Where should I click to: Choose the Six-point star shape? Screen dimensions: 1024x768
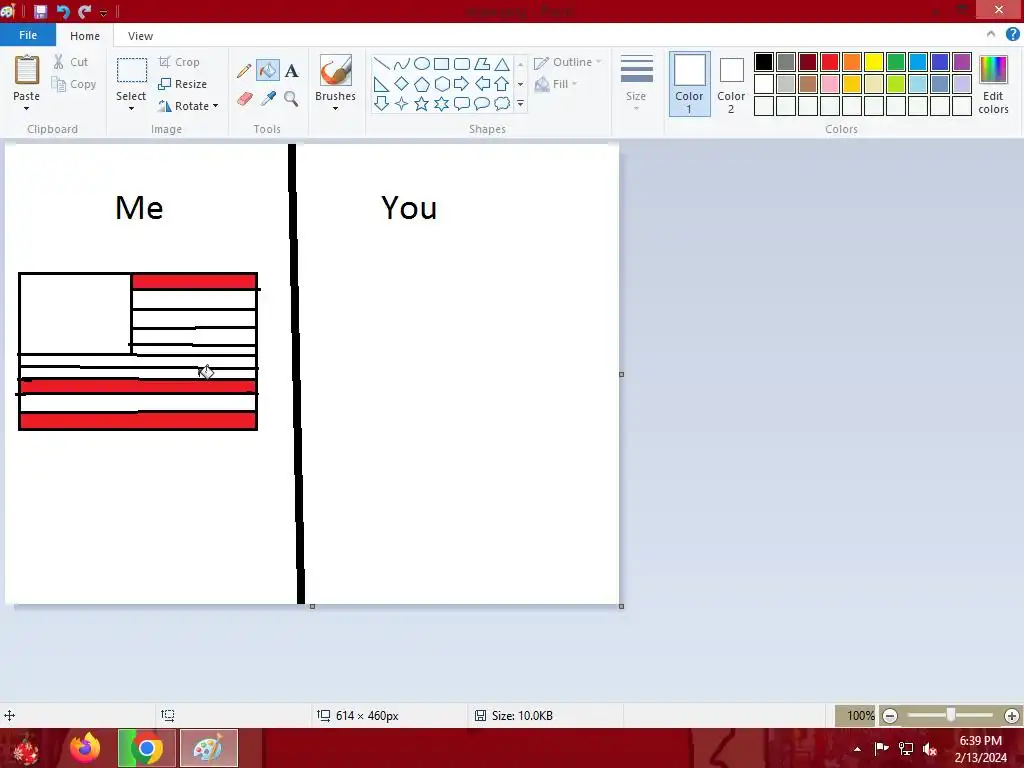coord(441,103)
